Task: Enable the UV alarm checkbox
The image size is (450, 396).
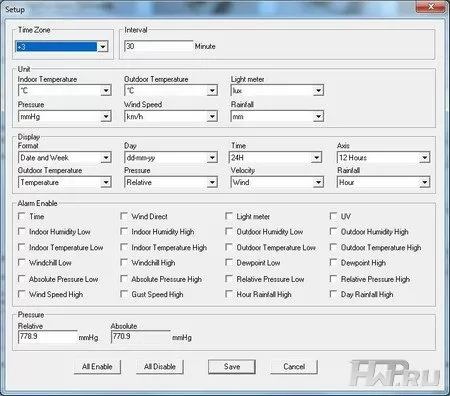Action: point(333,216)
